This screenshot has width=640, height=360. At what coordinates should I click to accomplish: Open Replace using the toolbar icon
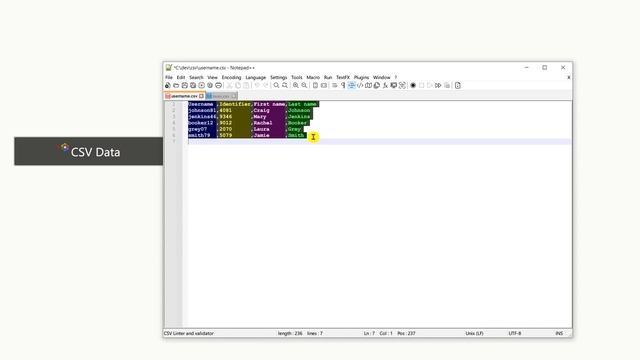point(285,85)
